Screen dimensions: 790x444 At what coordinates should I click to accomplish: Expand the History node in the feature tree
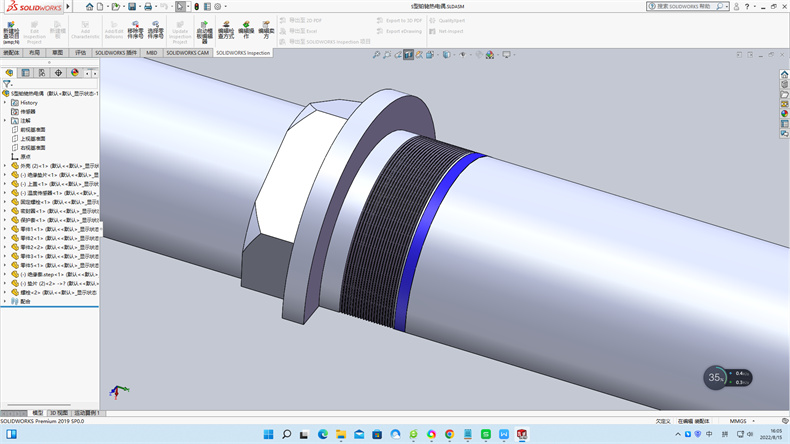[x=5, y=102]
